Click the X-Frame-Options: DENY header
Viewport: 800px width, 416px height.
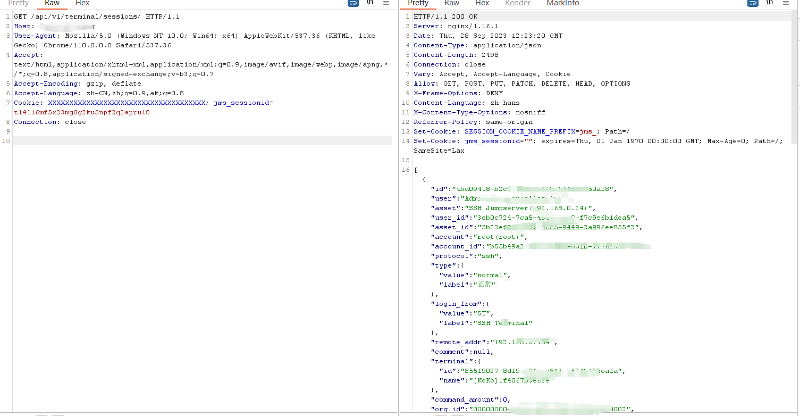click(x=458, y=93)
